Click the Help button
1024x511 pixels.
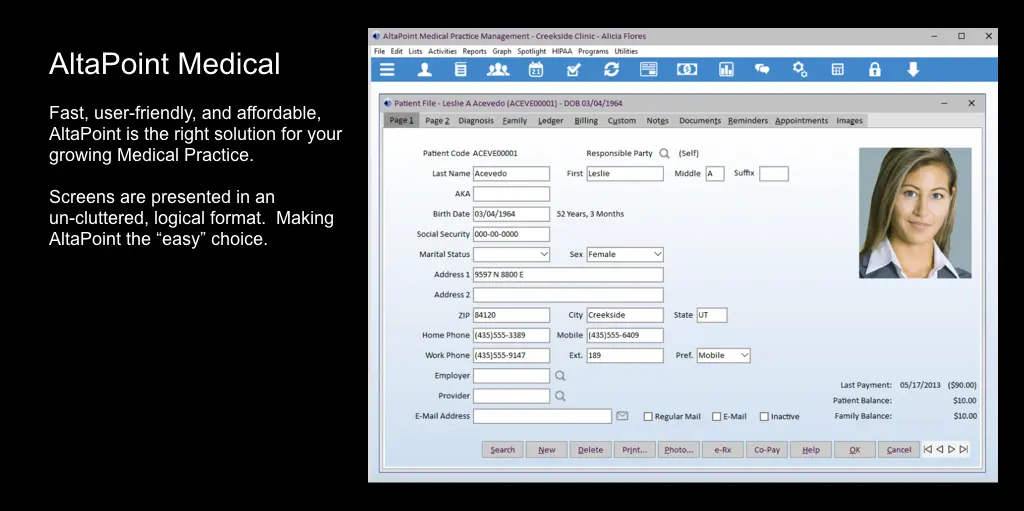point(811,450)
